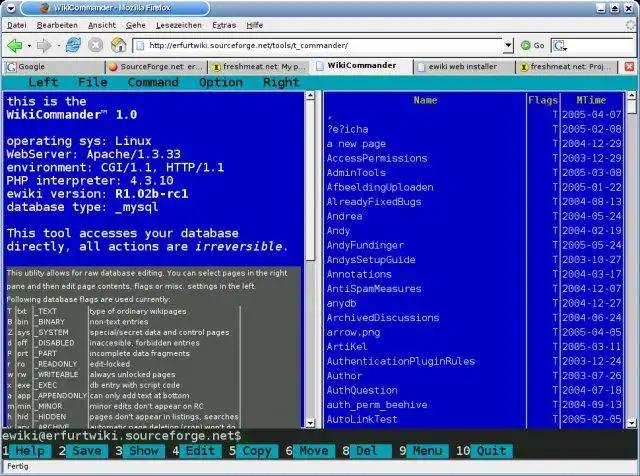Screen dimensions: 640x476
Task: Switch to the SourceForge.net tab
Action: (157, 67)
